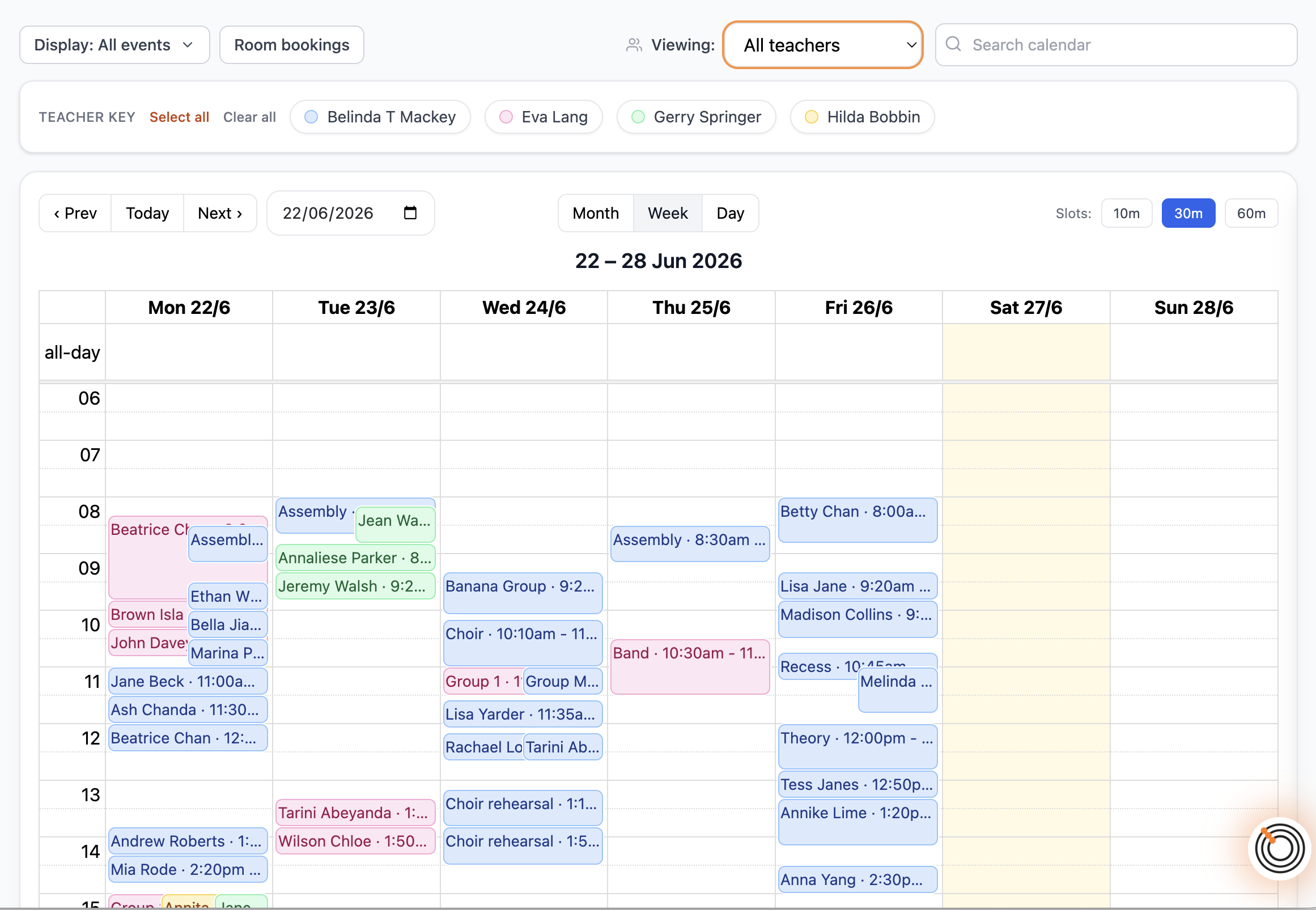Click the Search calendar field
This screenshot has width=1316, height=910.
coord(1116,44)
